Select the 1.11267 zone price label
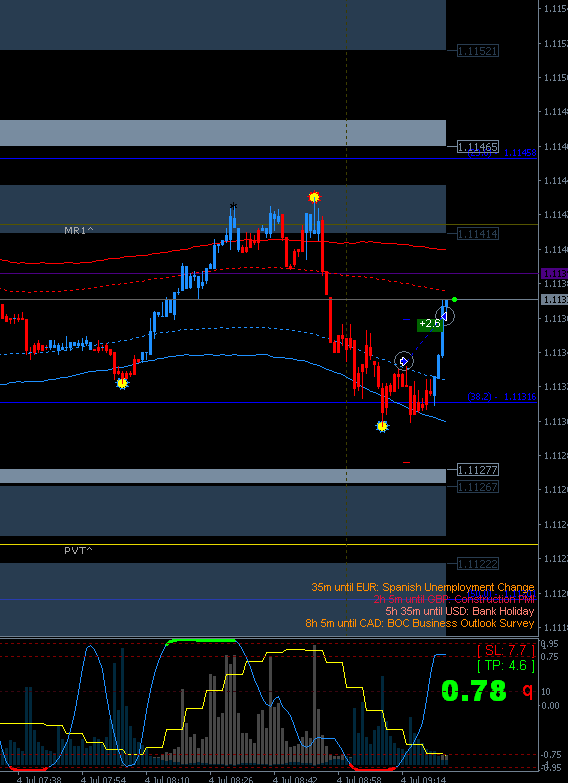568x783 pixels. point(478,487)
